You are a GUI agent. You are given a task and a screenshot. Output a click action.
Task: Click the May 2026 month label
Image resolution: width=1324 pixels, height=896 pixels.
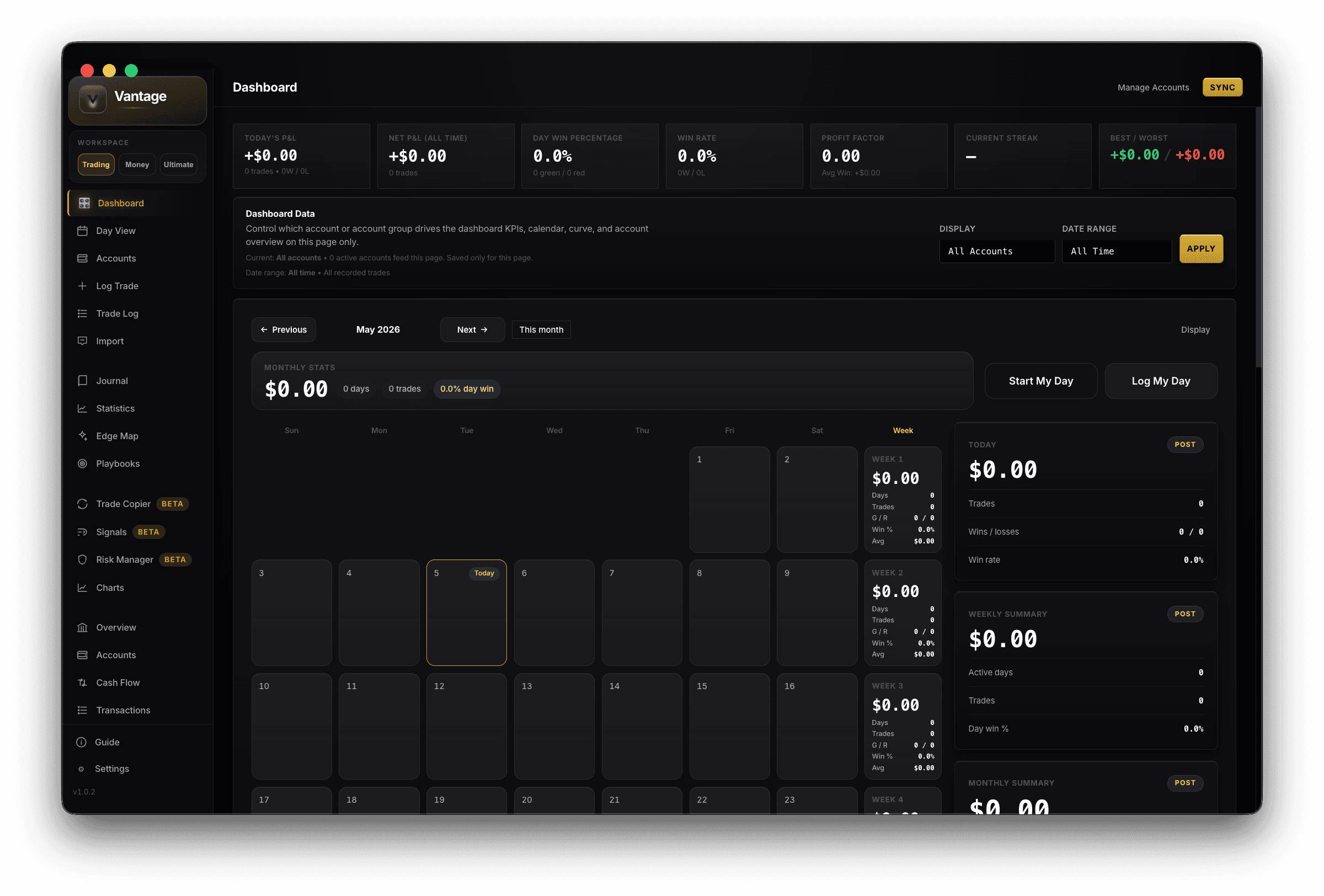(378, 330)
